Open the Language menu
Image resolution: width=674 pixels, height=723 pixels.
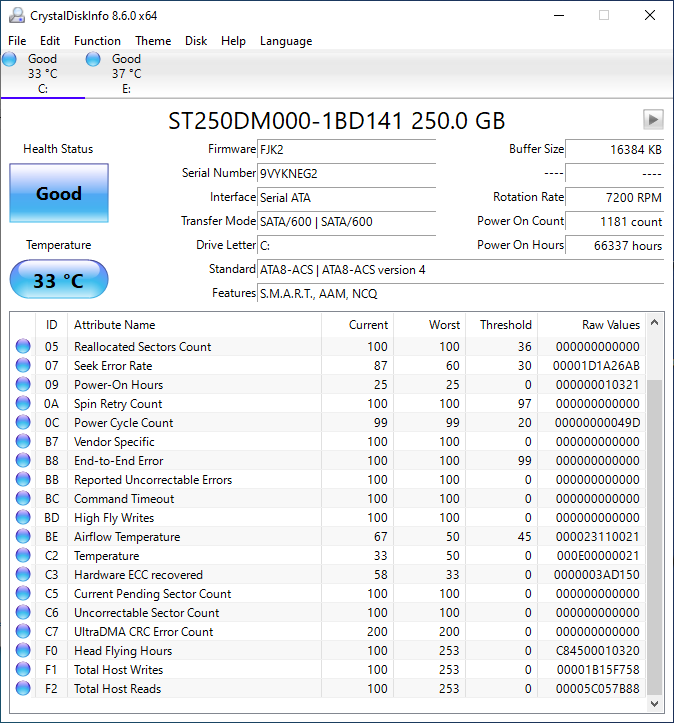286,41
